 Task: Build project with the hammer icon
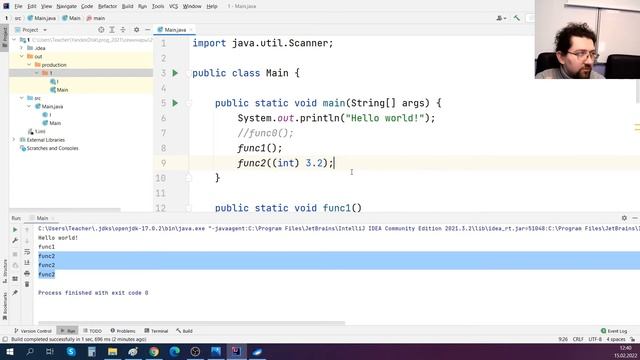coord(517,18)
